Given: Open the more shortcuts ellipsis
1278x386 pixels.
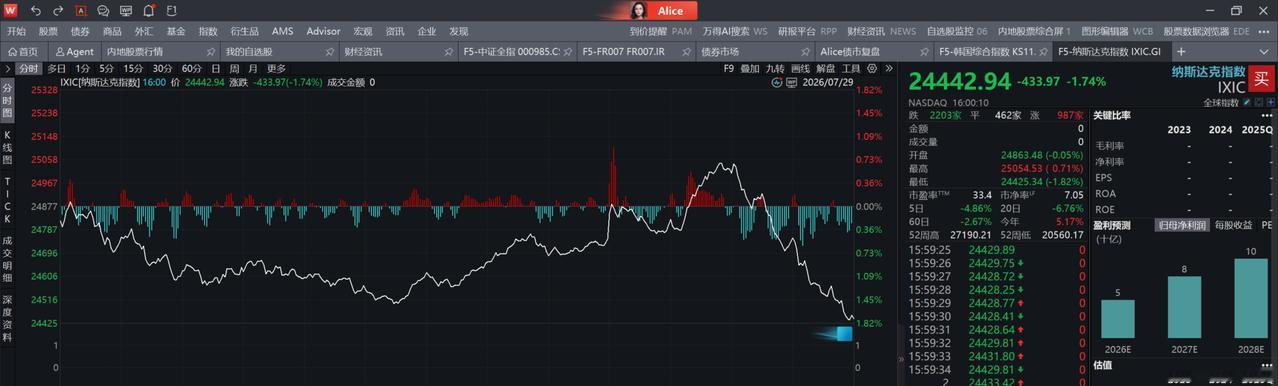Looking at the screenshot, I should pyautogui.click(x=1264, y=31).
